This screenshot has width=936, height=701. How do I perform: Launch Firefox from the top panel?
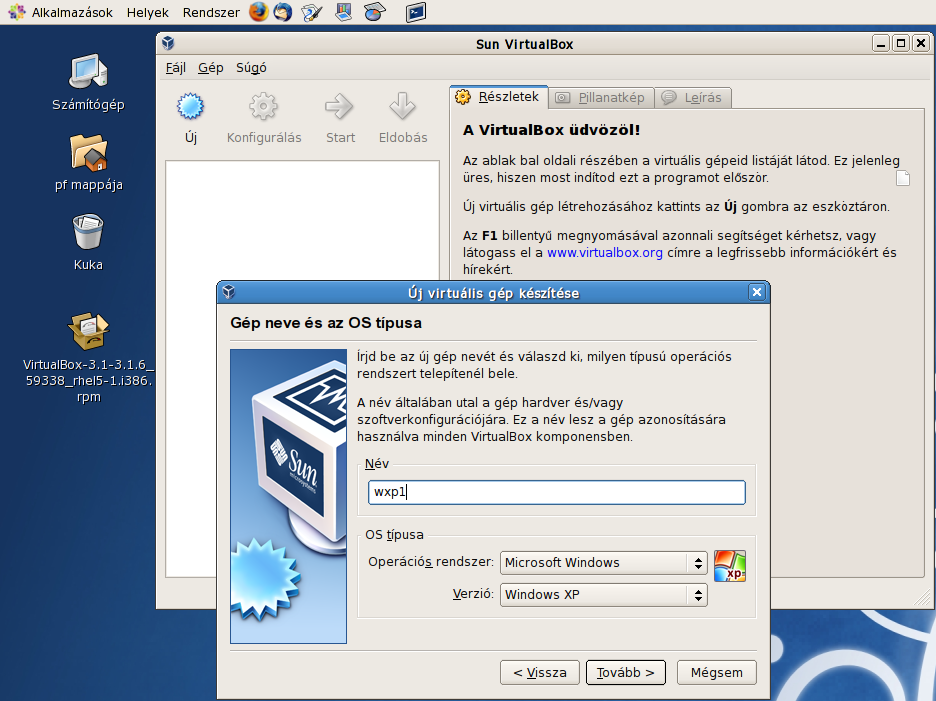click(x=259, y=13)
